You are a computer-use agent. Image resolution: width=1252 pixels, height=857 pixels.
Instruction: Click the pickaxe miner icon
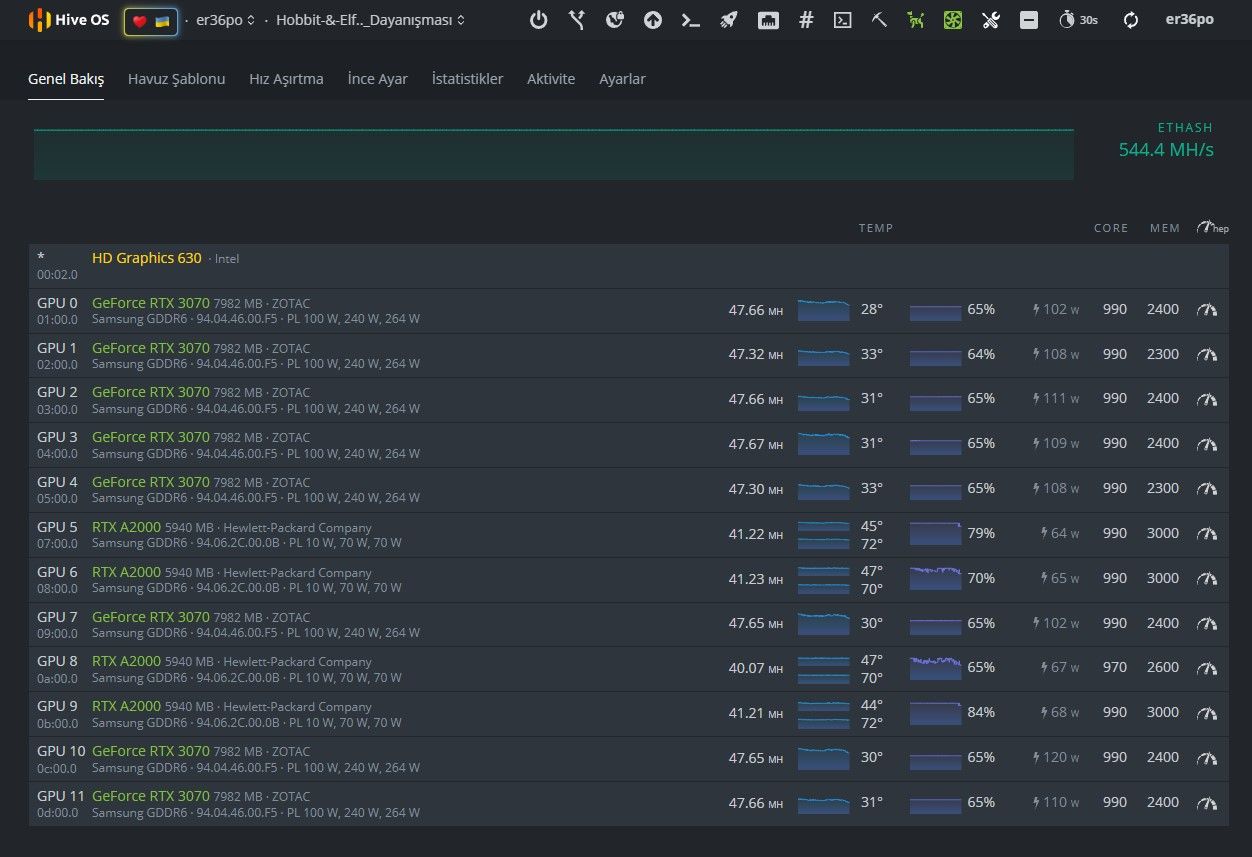(879, 19)
